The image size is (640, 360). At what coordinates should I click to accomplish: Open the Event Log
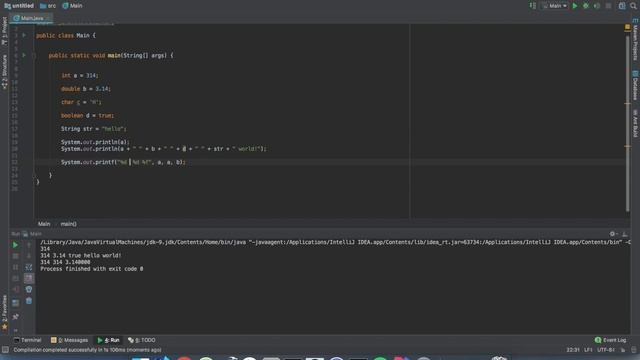click(610, 340)
